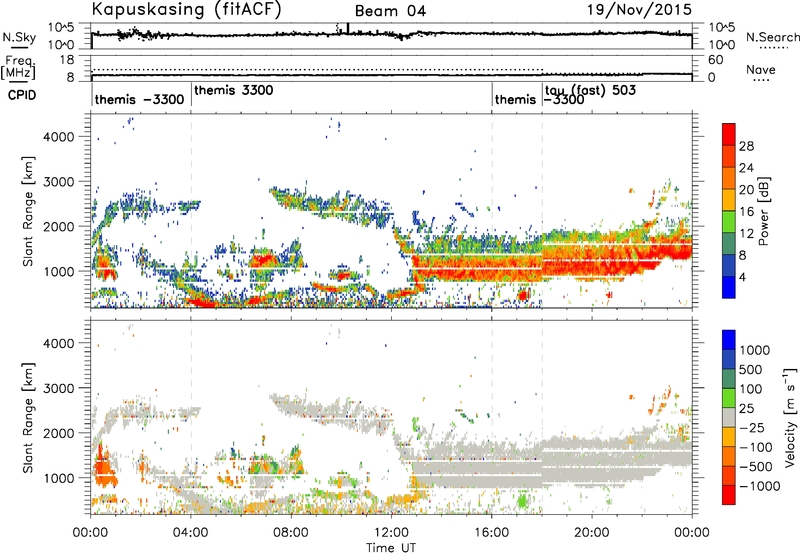The width and height of the screenshot is (800, 554).
Task: Click the Slant Range label of power panel
Action: (x=28, y=211)
